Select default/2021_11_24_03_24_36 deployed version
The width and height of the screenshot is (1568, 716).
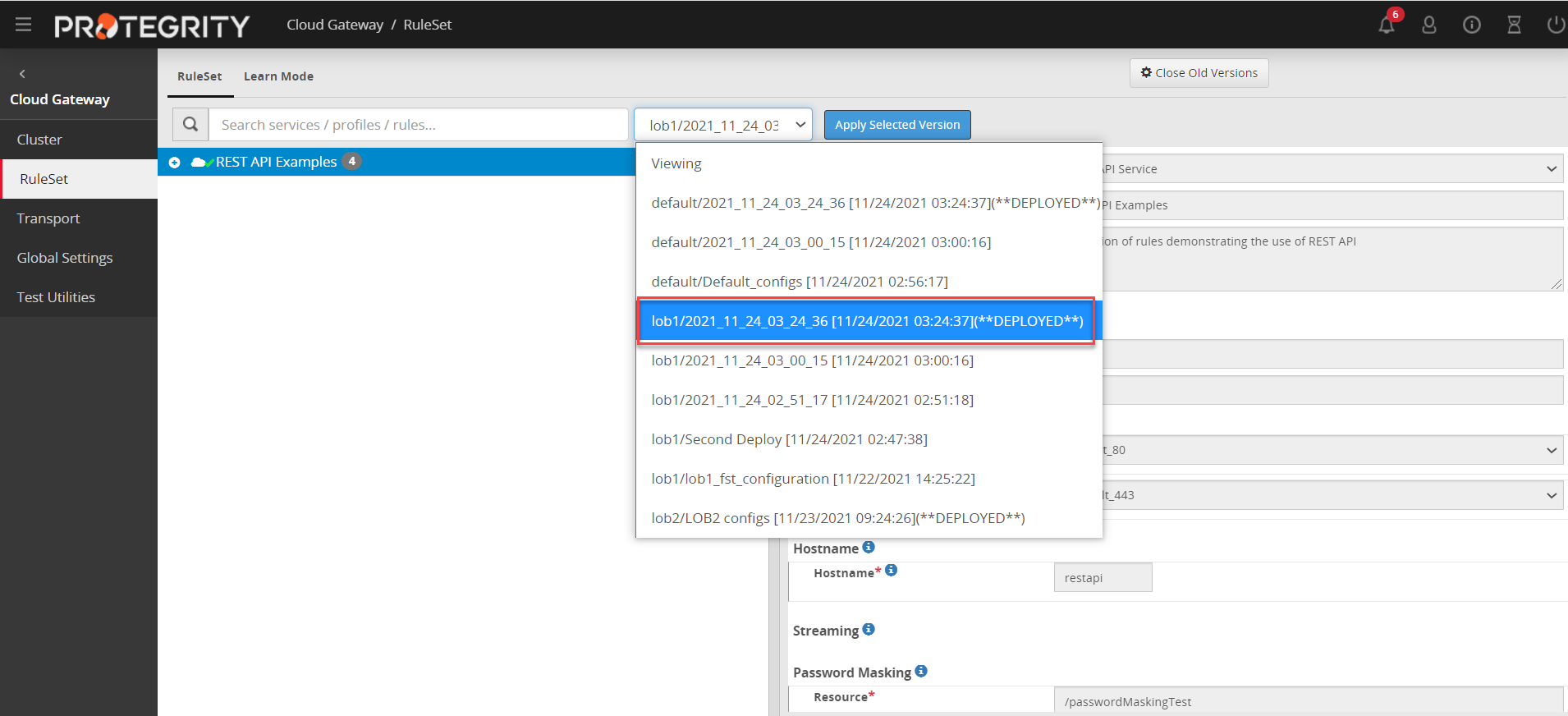pyautogui.click(x=869, y=203)
